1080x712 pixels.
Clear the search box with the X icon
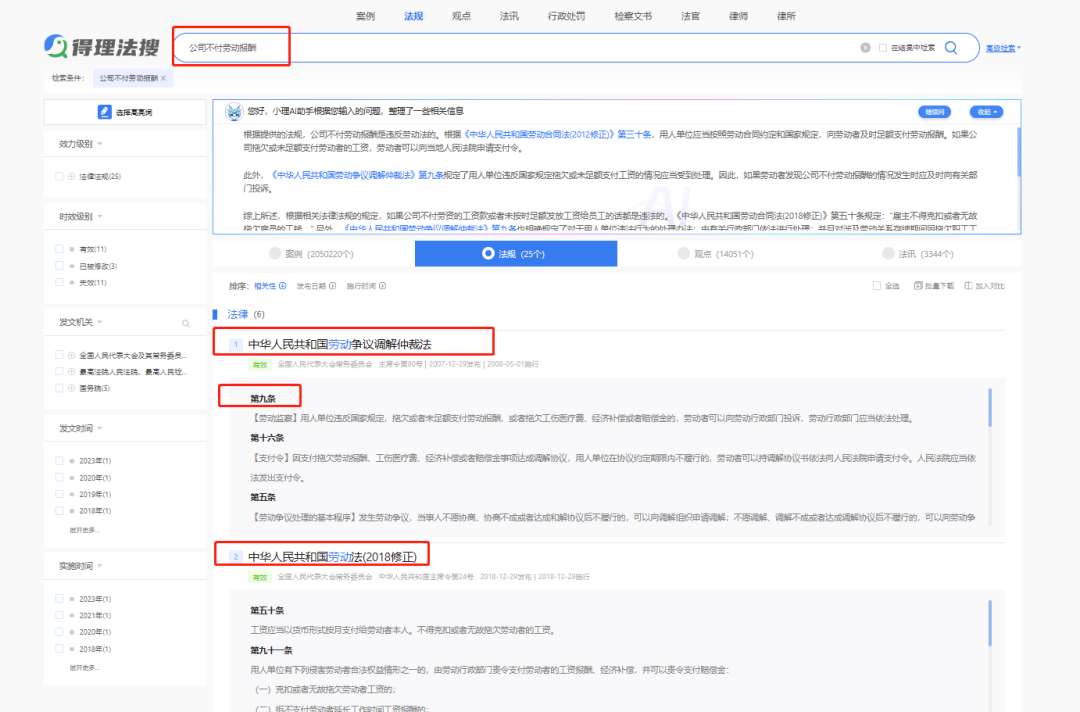coord(865,48)
